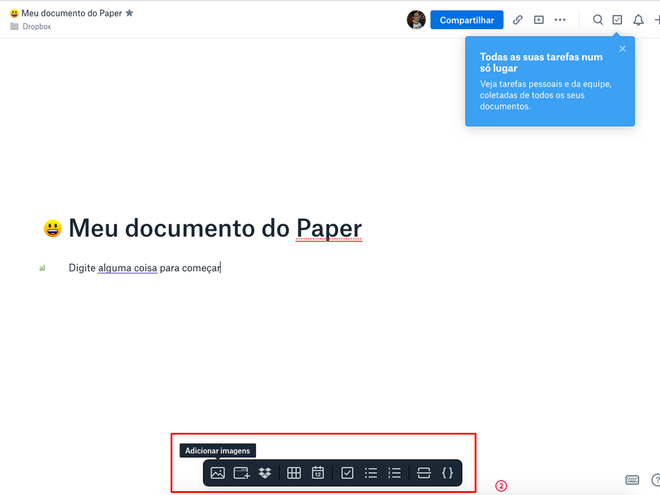The height and width of the screenshot is (495, 660).
Task: Click the smiley emoji in header title
Action: (14, 13)
